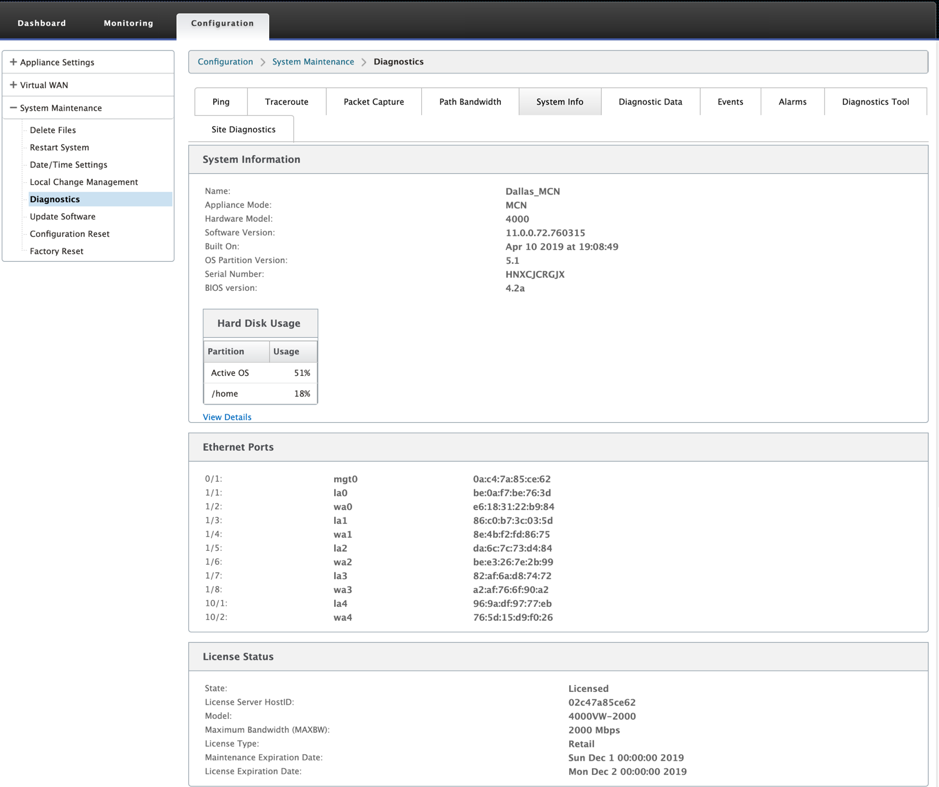Open the Packet Capture tab
Image resolution: width=939 pixels, height=787 pixels.
coord(374,102)
